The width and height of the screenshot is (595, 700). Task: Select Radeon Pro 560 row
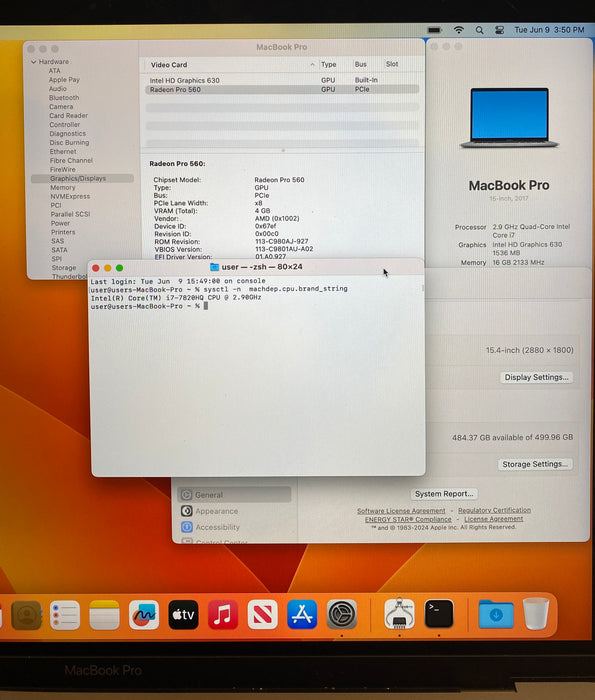point(282,89)
